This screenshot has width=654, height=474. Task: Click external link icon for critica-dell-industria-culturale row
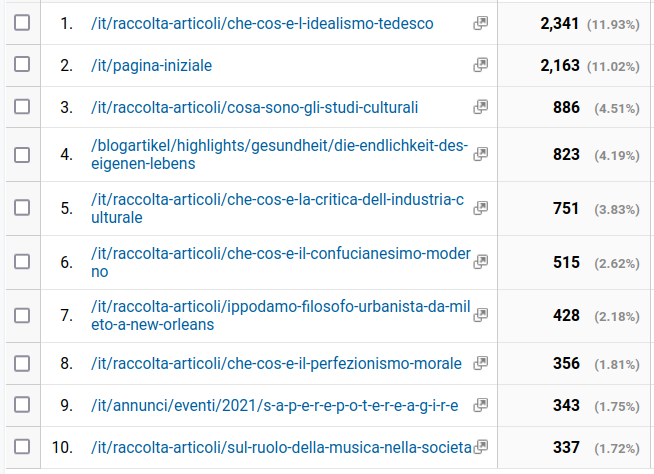(480, 208)
